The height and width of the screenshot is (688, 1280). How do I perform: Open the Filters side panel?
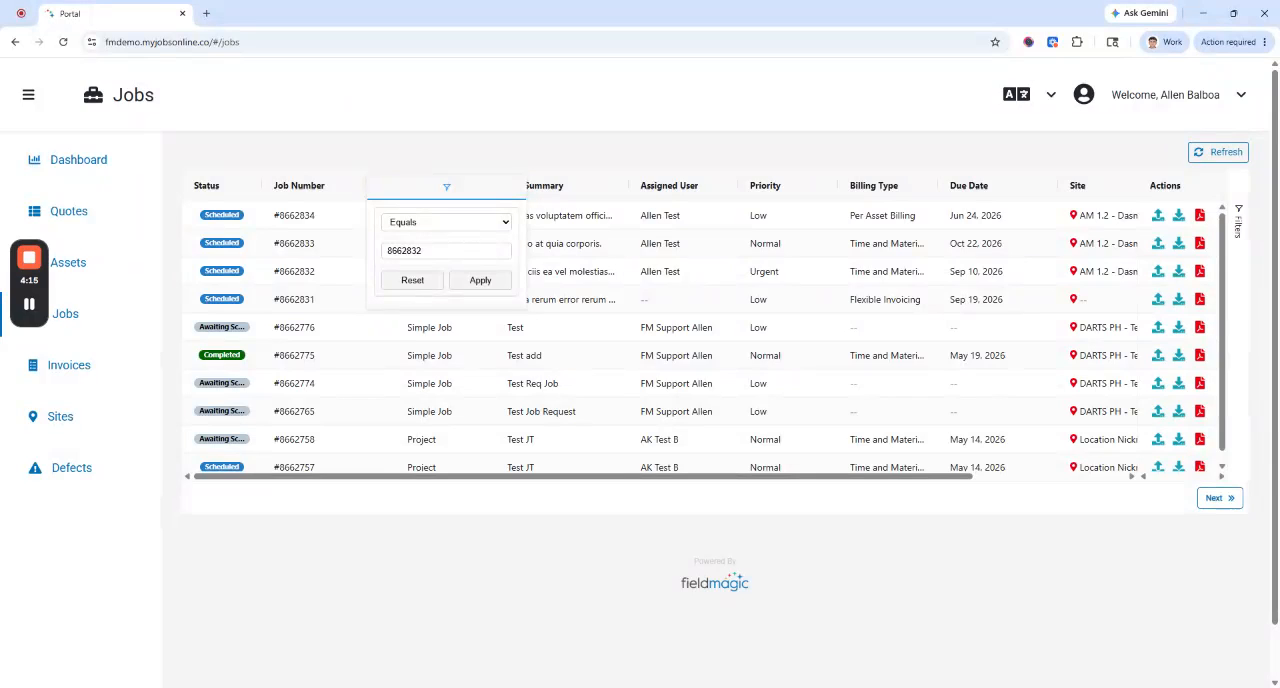pos(1238,221)
